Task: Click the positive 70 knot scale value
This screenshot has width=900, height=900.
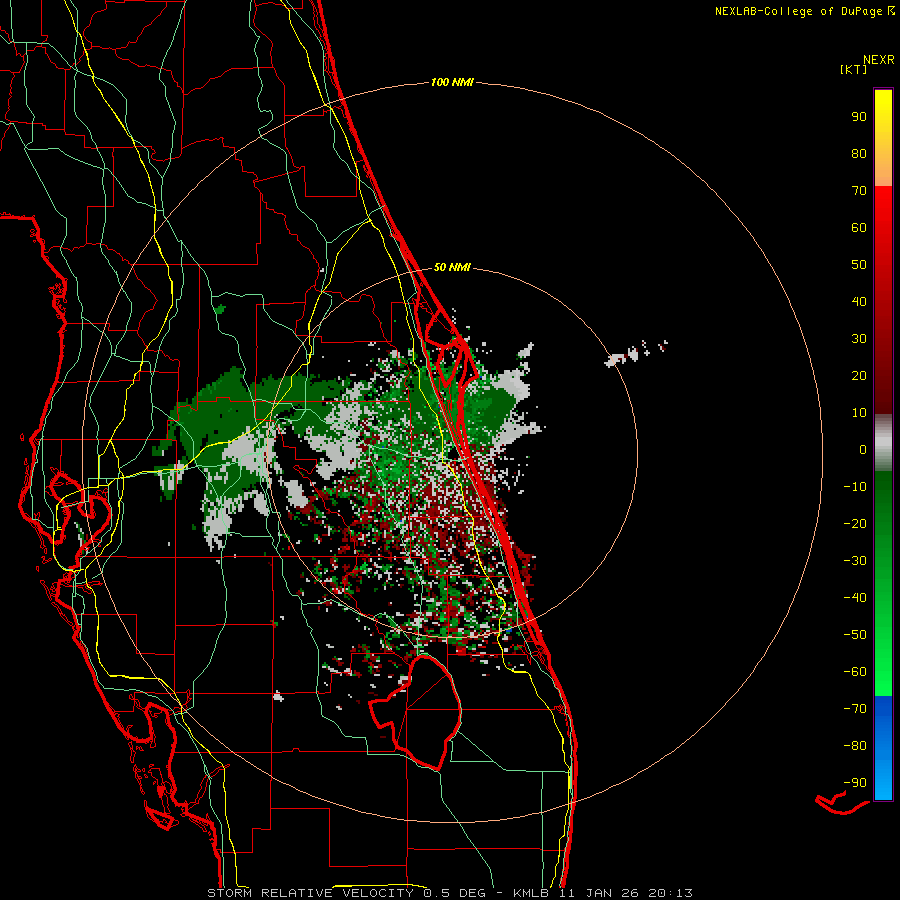Action: tap(859, 191)
